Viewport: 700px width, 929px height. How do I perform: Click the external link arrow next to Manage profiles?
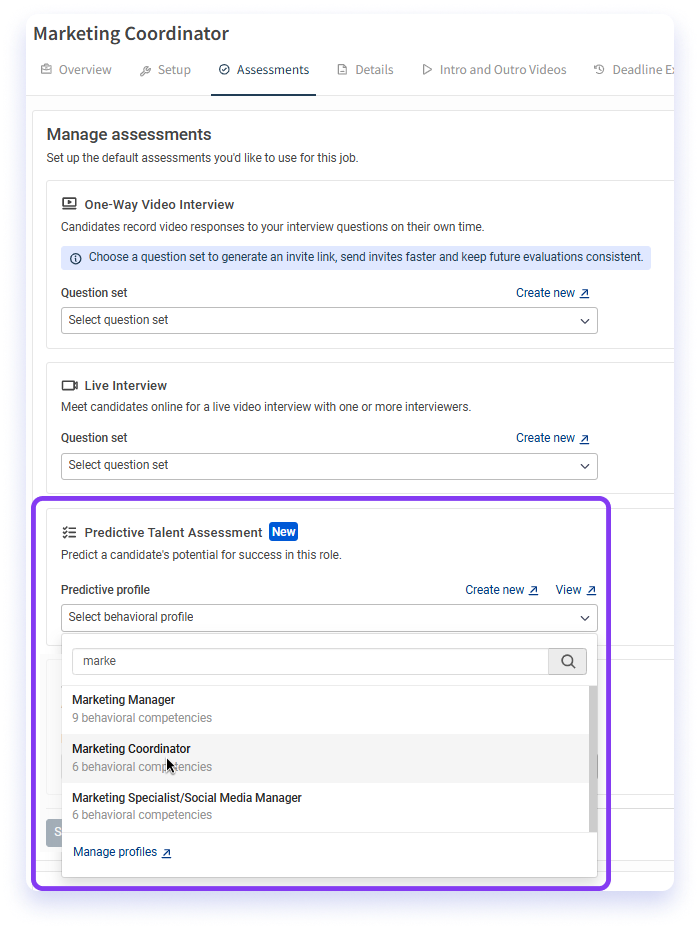(167, 853)
